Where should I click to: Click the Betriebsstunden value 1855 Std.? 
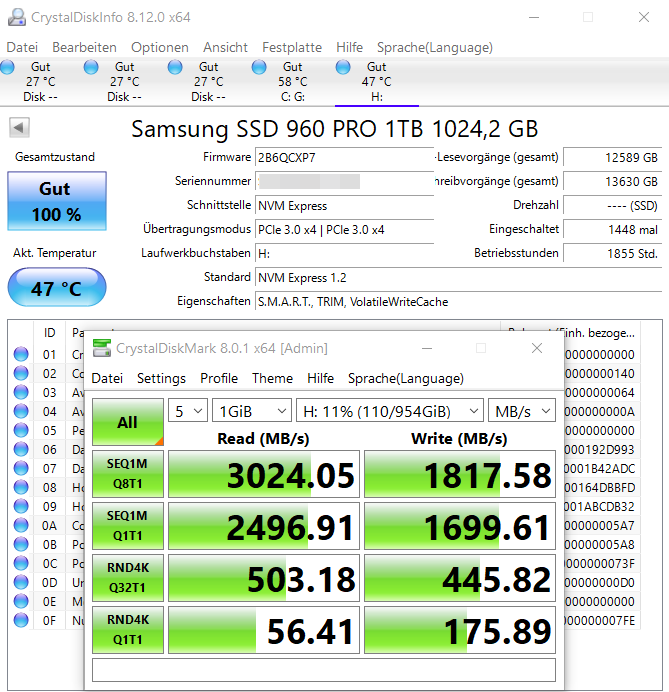613,253
